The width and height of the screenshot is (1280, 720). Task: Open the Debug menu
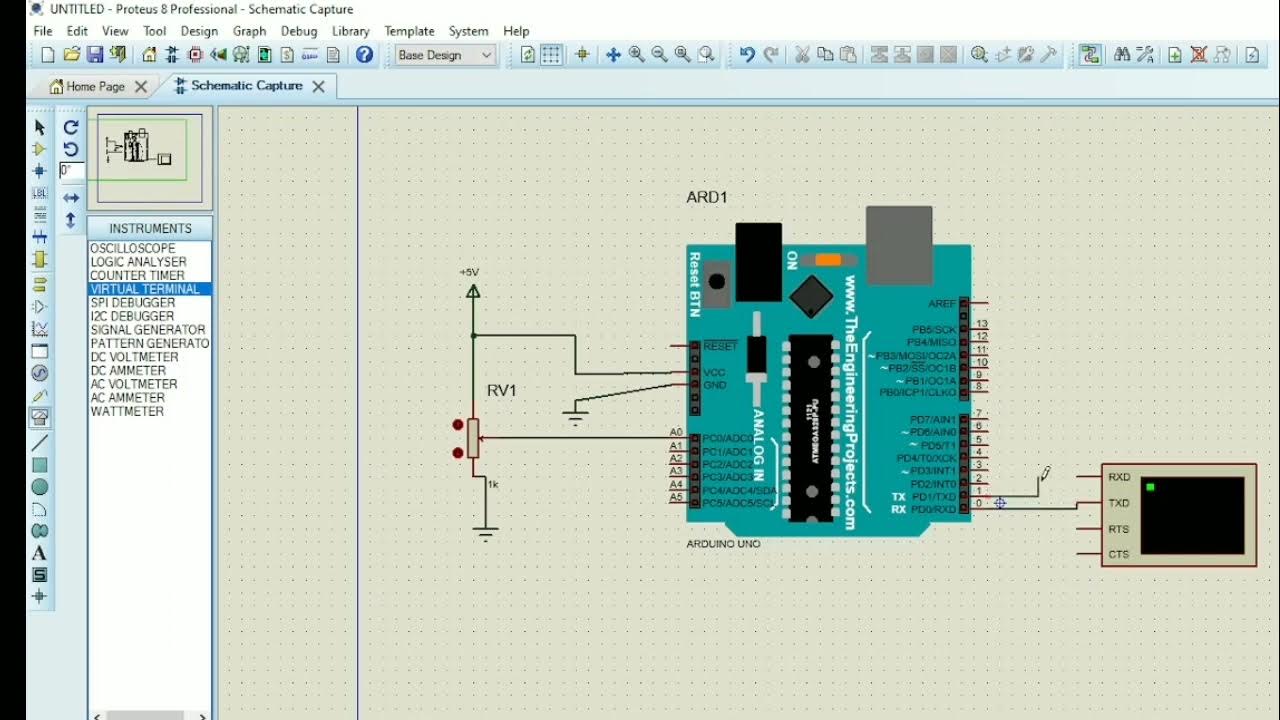tap(299, 31)
